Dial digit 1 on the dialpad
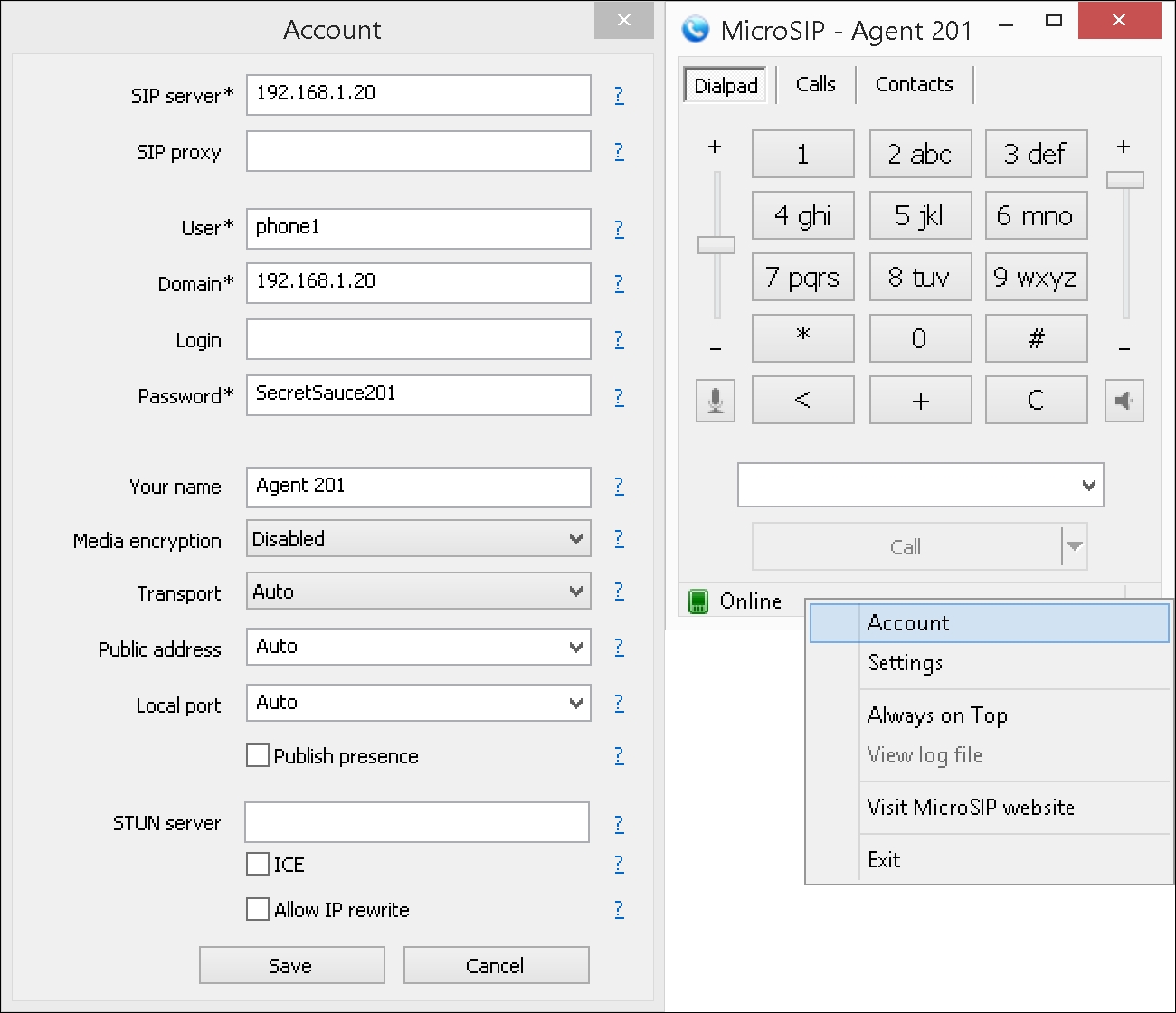 coord(803,154)
